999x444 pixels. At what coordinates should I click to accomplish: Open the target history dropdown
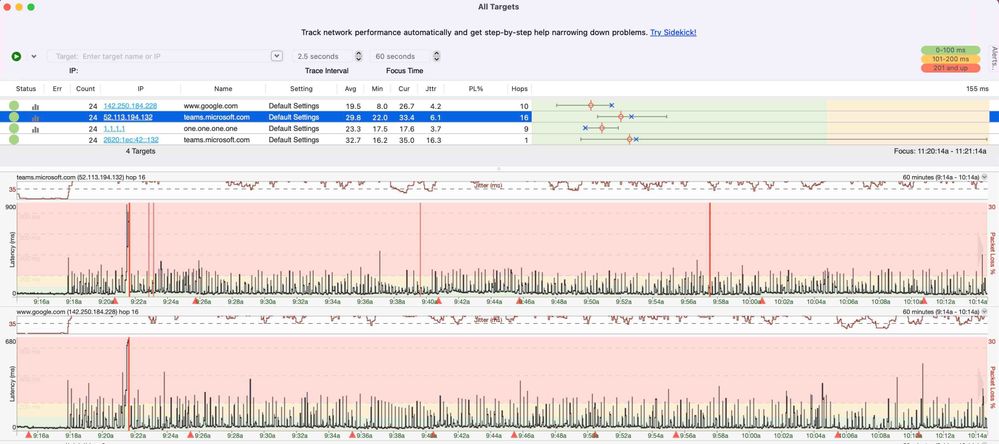pos(277,56)
